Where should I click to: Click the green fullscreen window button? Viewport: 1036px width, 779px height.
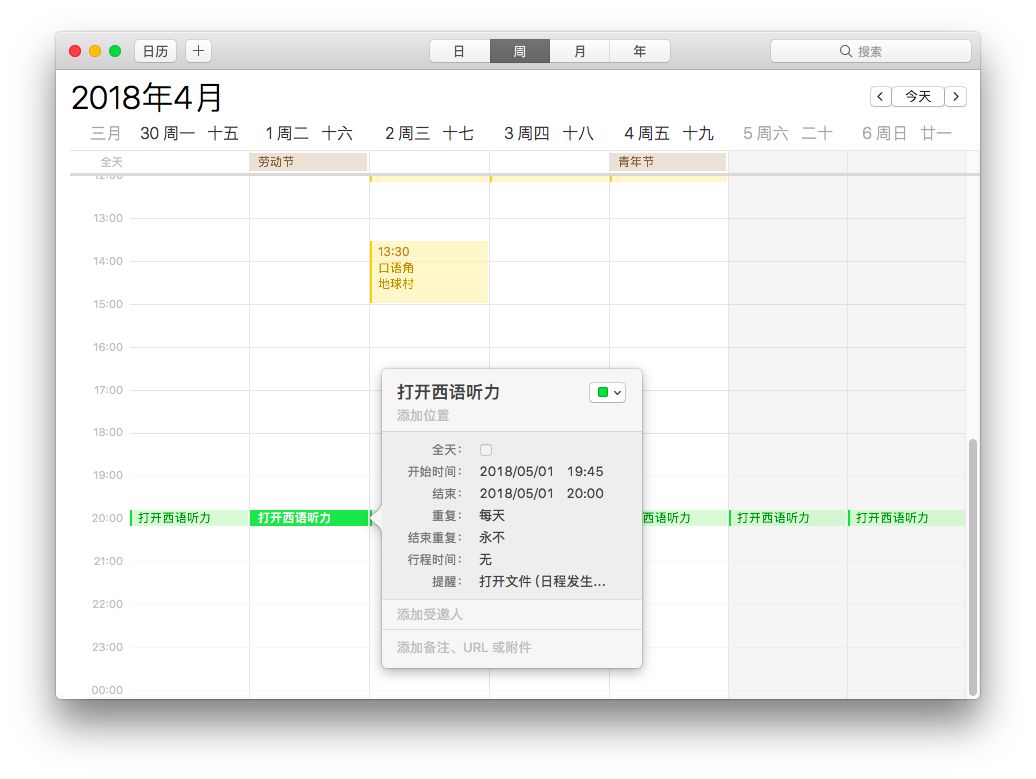point(115,51)
